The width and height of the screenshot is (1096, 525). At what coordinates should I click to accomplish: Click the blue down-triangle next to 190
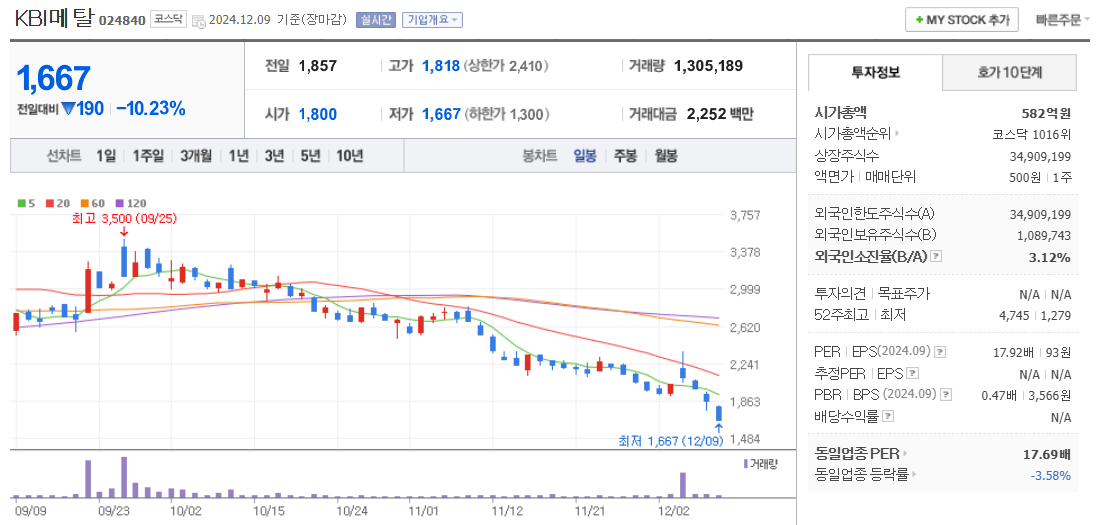pos(68,109)
